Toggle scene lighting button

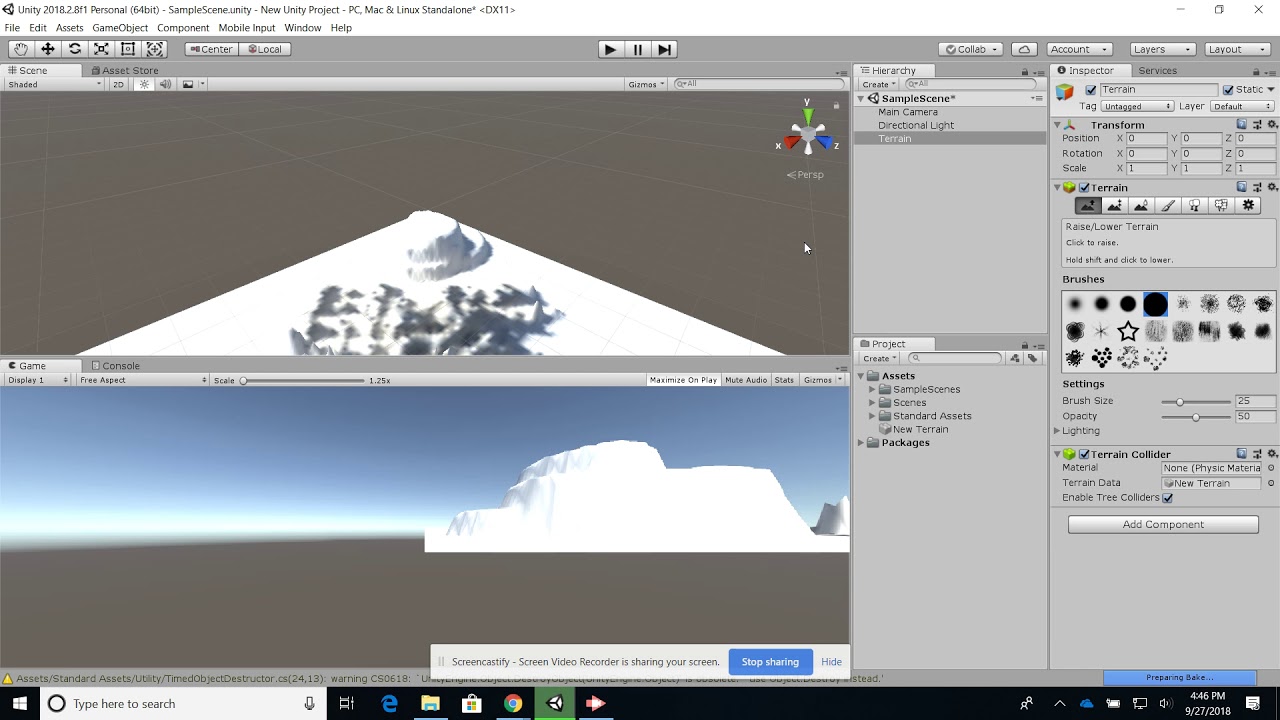pos(144,84)
